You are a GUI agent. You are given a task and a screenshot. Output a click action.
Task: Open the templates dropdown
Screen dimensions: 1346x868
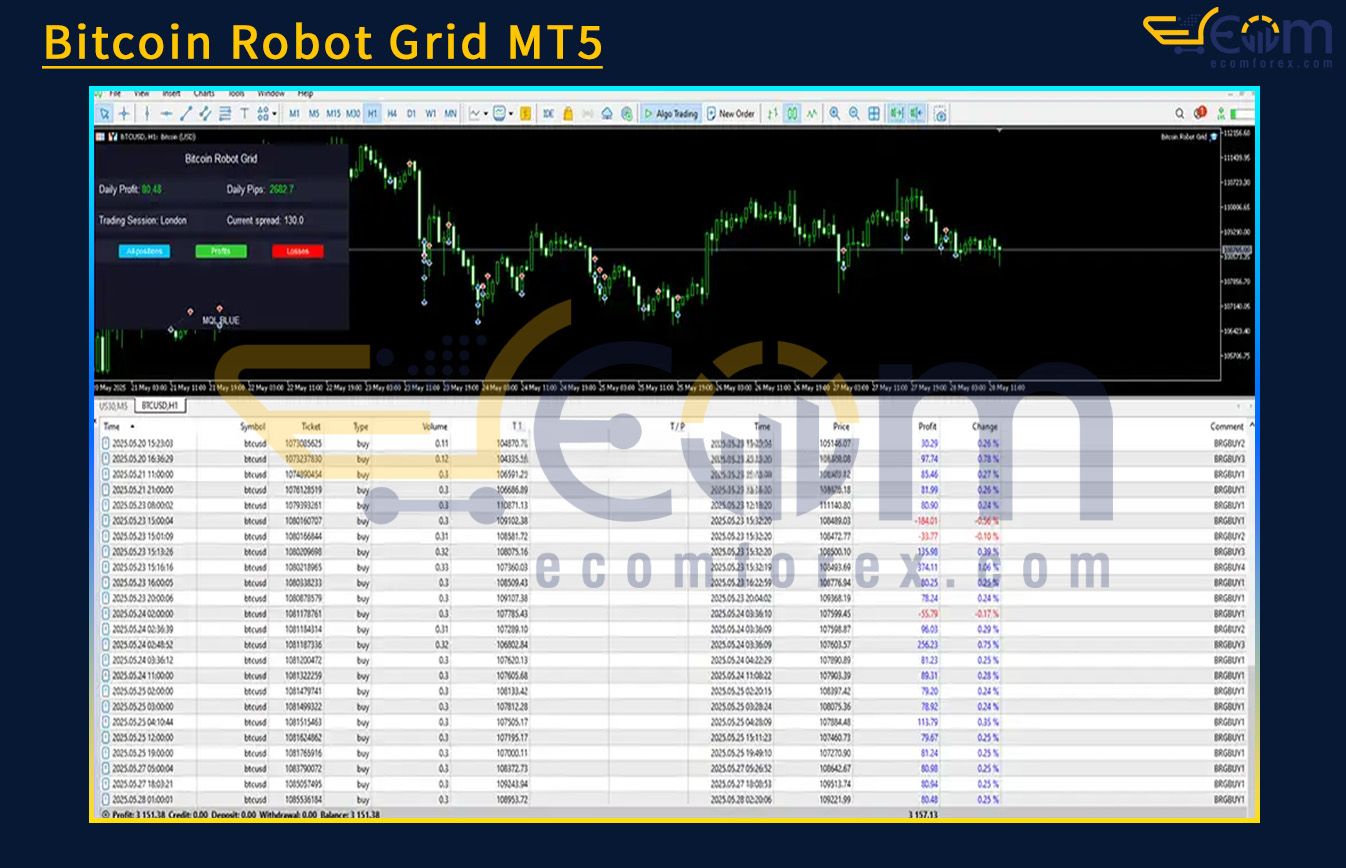click(x=503, y=114)
